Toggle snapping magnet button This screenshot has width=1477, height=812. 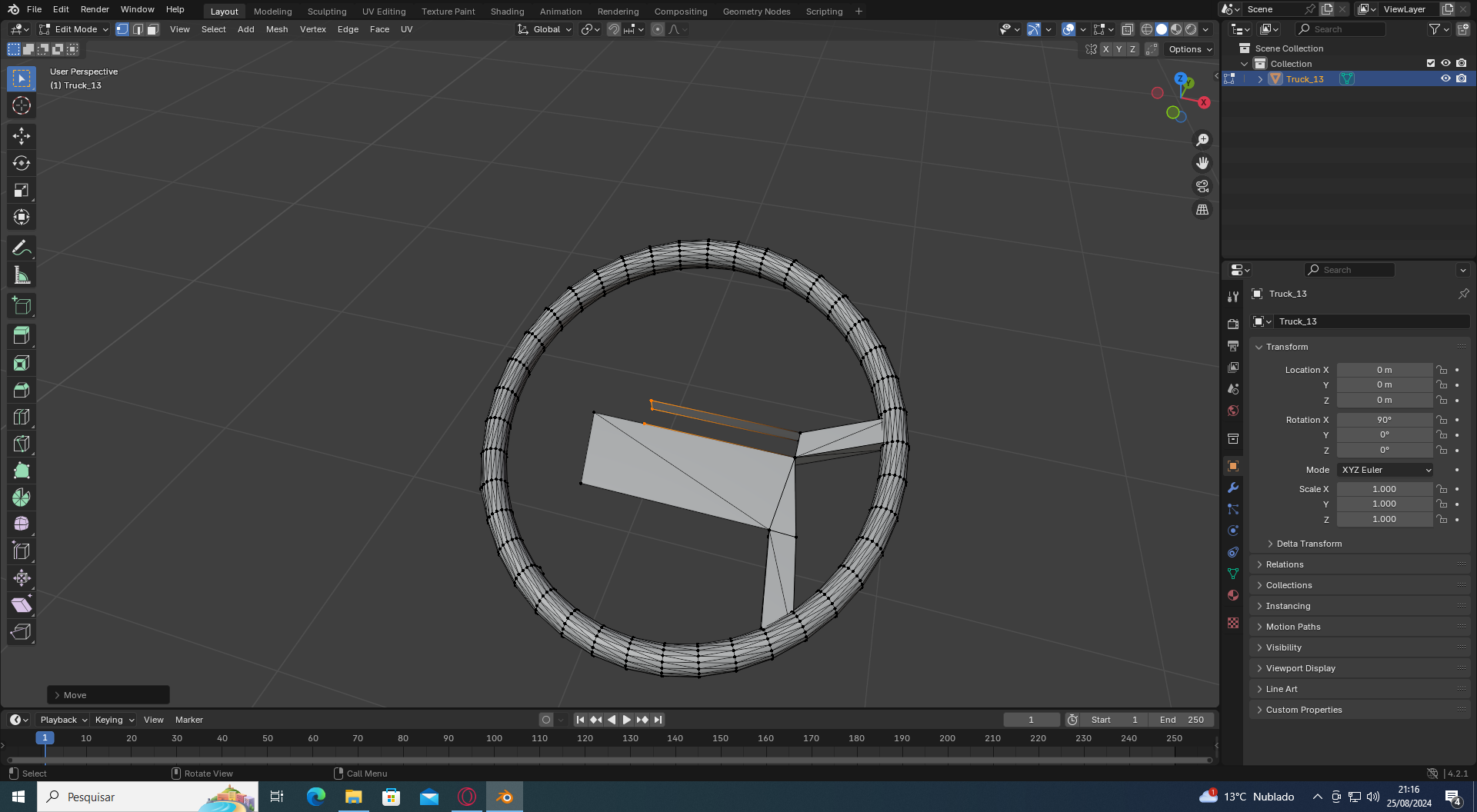coord(613,29)
